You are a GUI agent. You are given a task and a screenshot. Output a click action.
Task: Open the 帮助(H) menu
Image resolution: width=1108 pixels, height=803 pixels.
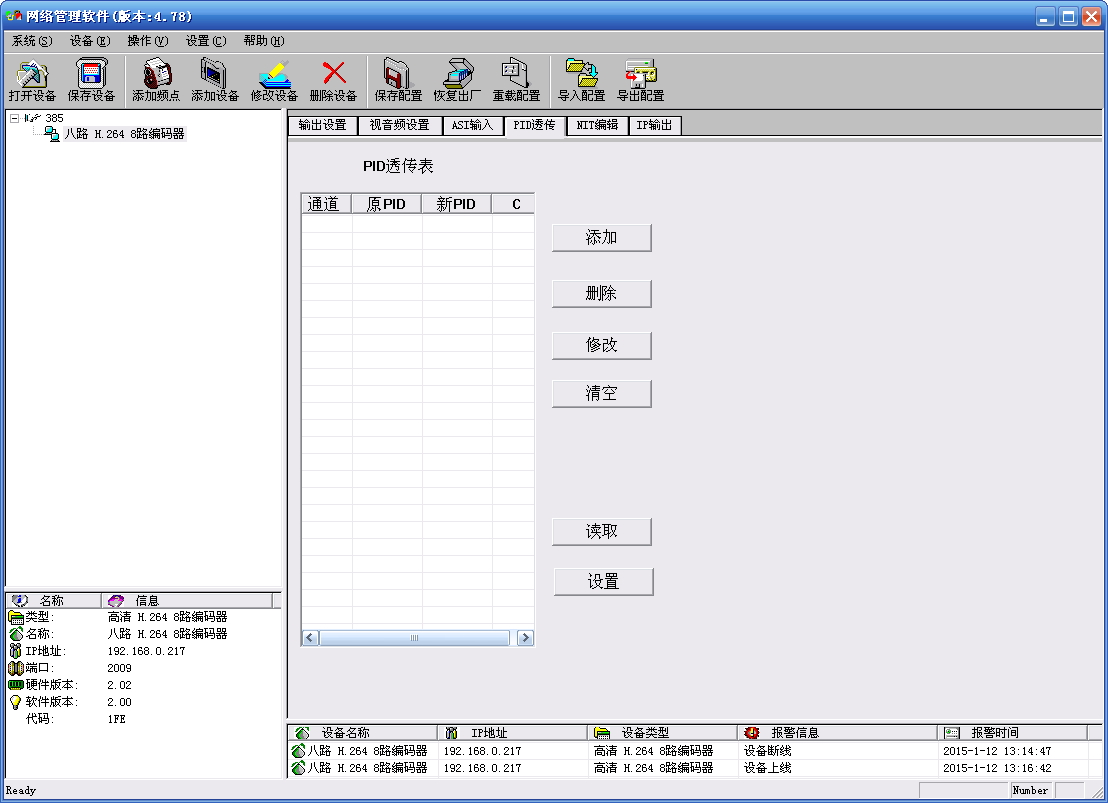(x=263, y=41)
